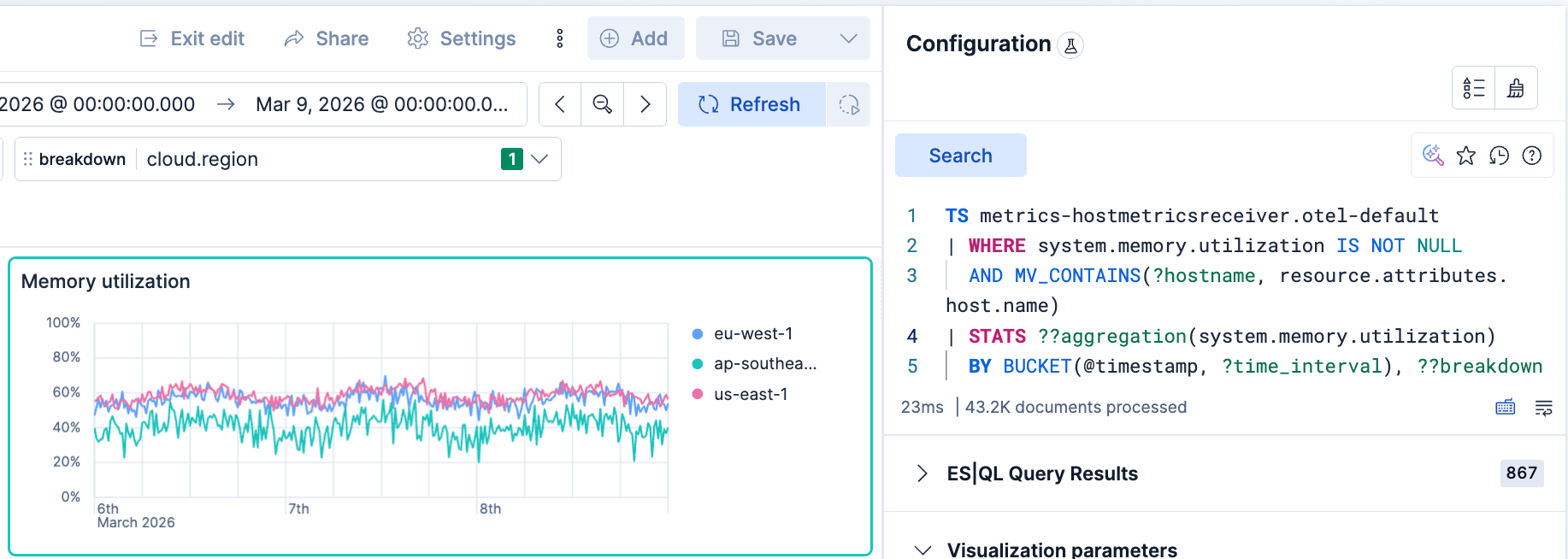This screenshot has height=559, width=1568.
Task: Click the Refresh button
Action: 751,104
